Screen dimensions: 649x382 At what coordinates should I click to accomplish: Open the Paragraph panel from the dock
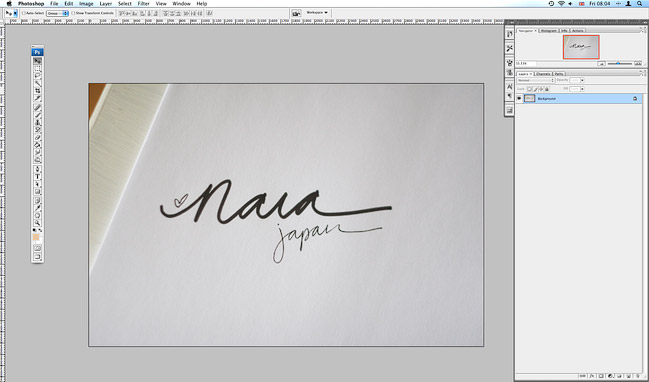tap(510, 96)
